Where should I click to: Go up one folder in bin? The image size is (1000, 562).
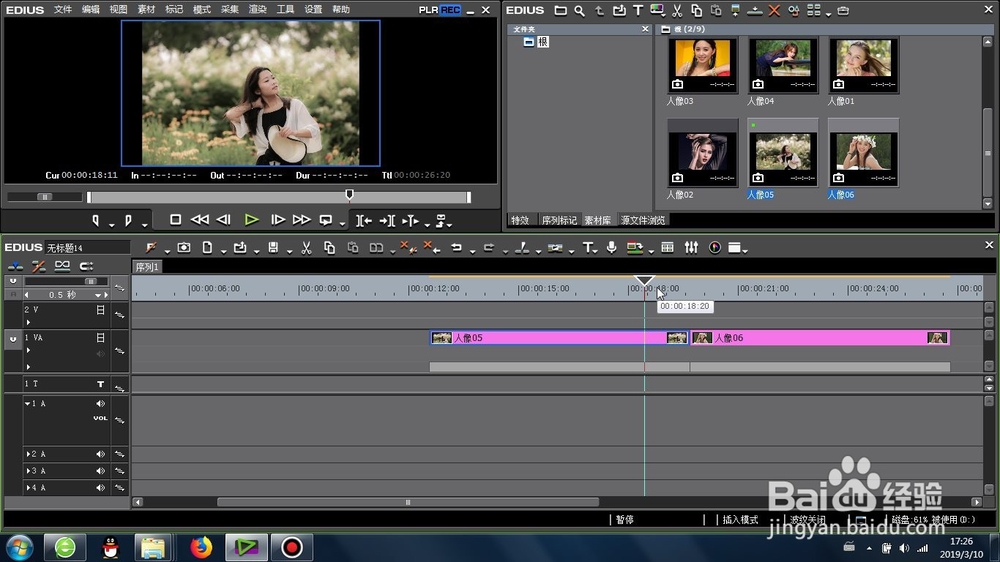coord(599,11)
